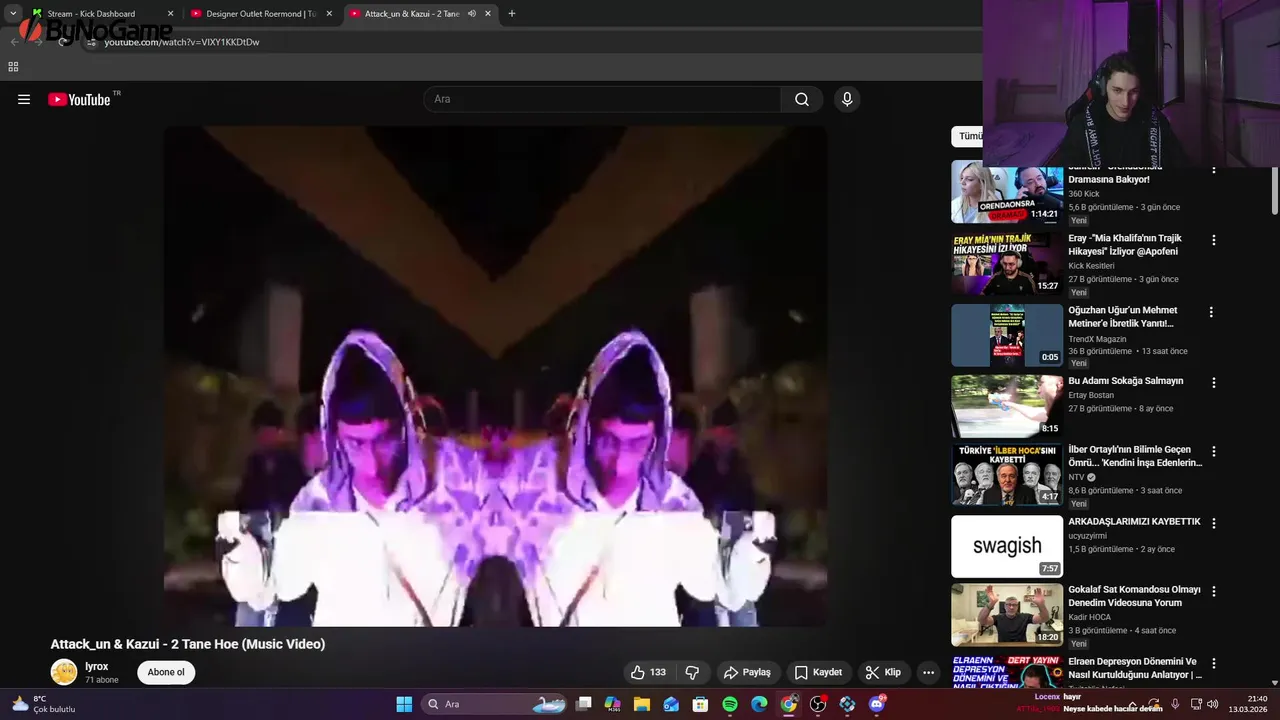Open the 360 Kick video thumbnail 1:14:21

pyautogui.click(x=1006, y=192)
